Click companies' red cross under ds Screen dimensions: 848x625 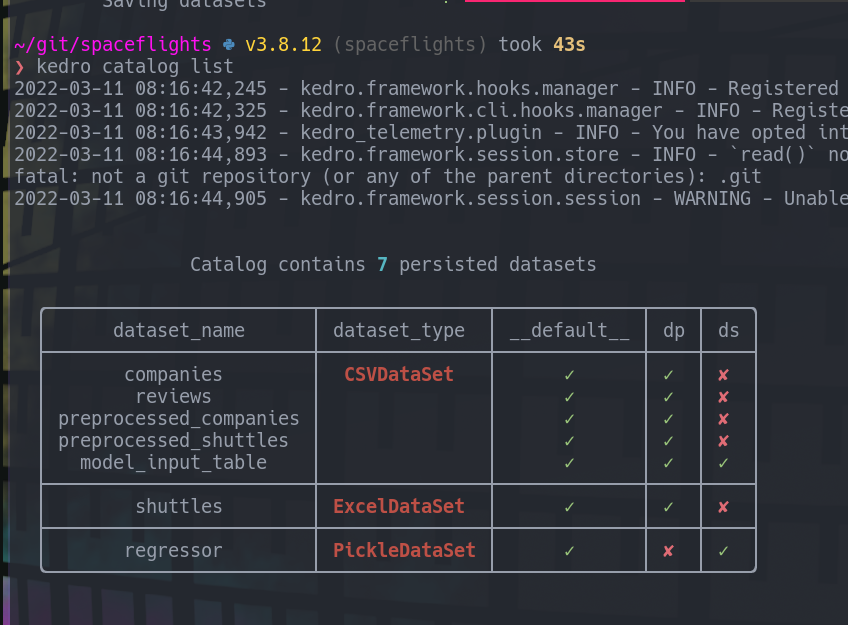click(723, 374)
